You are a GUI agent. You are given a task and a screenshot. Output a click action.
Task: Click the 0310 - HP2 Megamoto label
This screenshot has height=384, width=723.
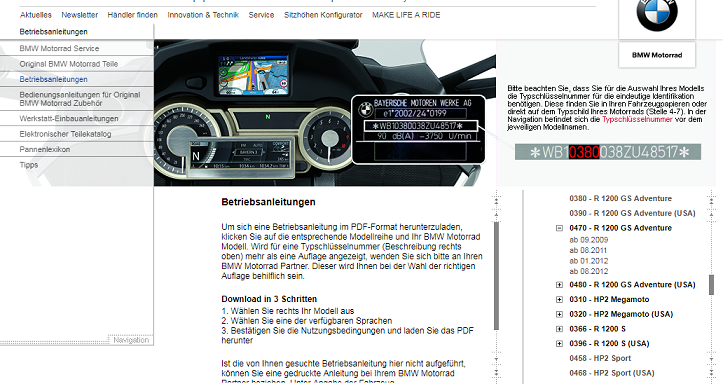click(609, 300)
